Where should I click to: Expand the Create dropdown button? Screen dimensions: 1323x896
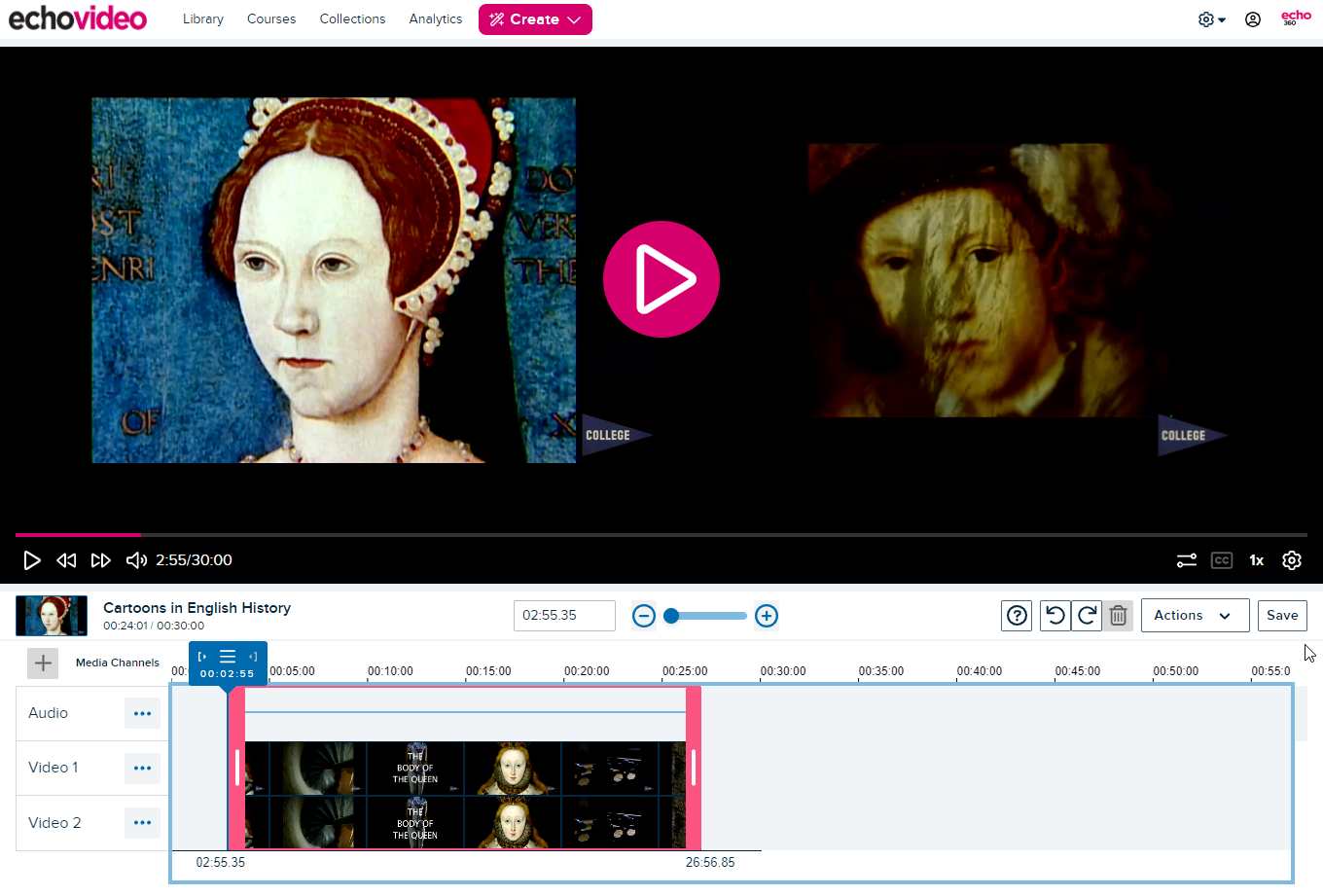[535, 19]
